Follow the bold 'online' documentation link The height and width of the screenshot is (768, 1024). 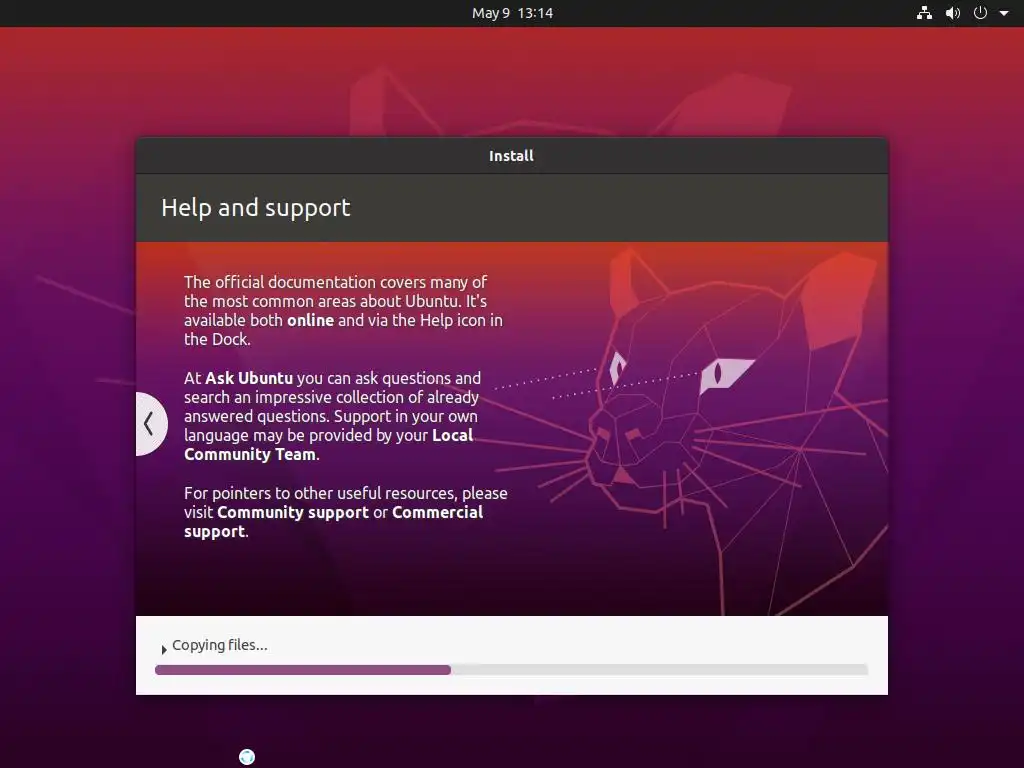(x=310, y=320)
